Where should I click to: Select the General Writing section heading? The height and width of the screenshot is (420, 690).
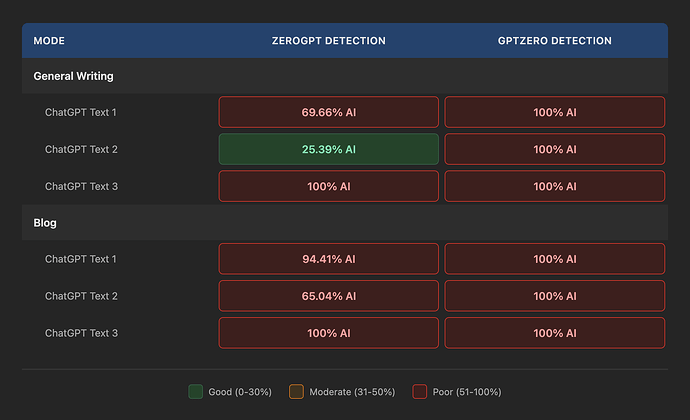click(x=73, y=76)
